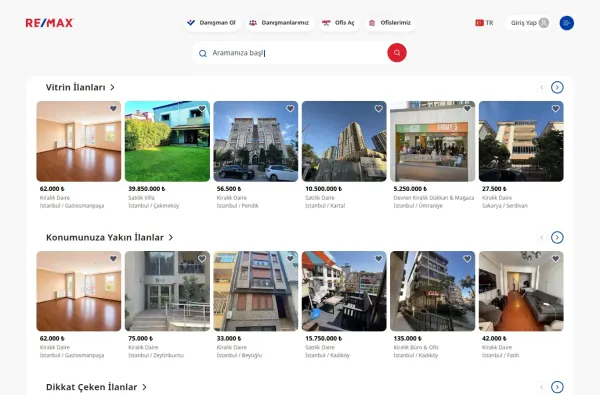Favorite the 15.750.000 ₺ Kadıköy listing
Image resolution: width=600 pixels, height=395 pixels.
[x=378, y=259]
